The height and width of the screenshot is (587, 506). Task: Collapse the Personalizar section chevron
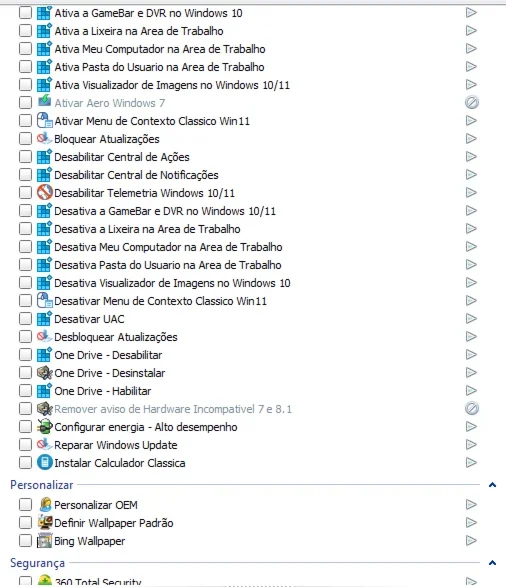tap(493, 485)
